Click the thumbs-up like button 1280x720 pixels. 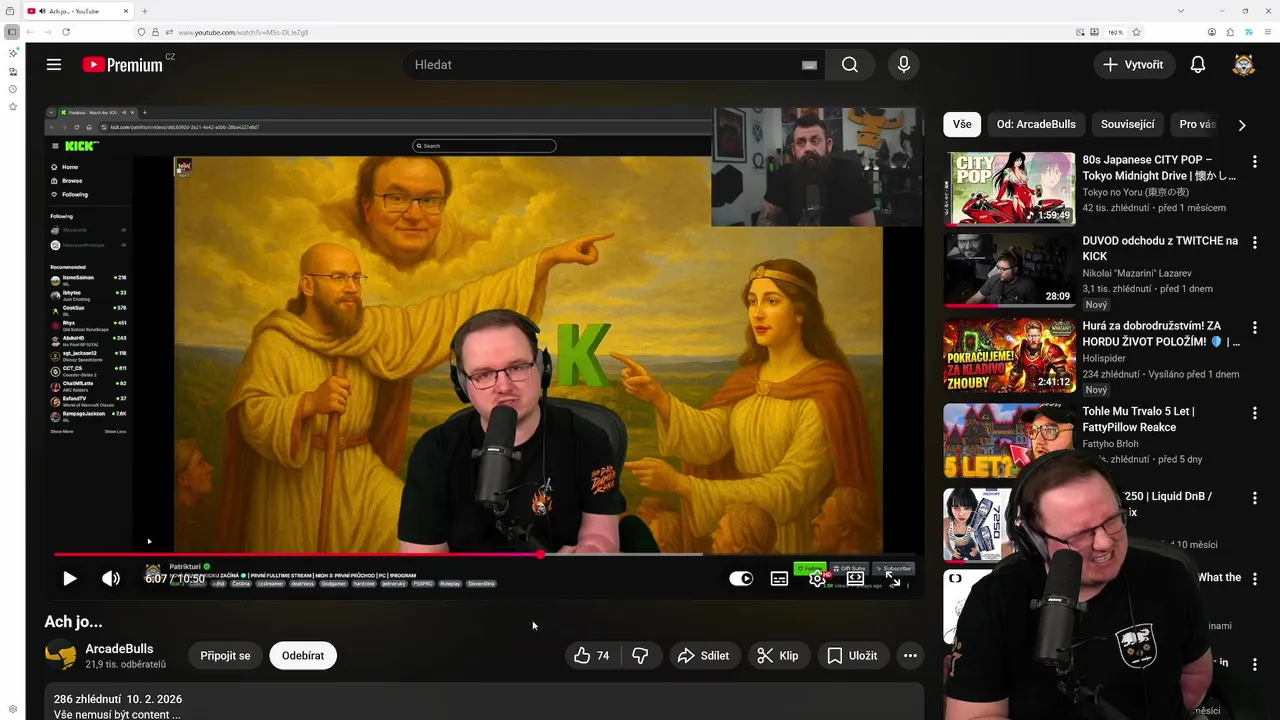pyautogui.click(x=593, y=656)
